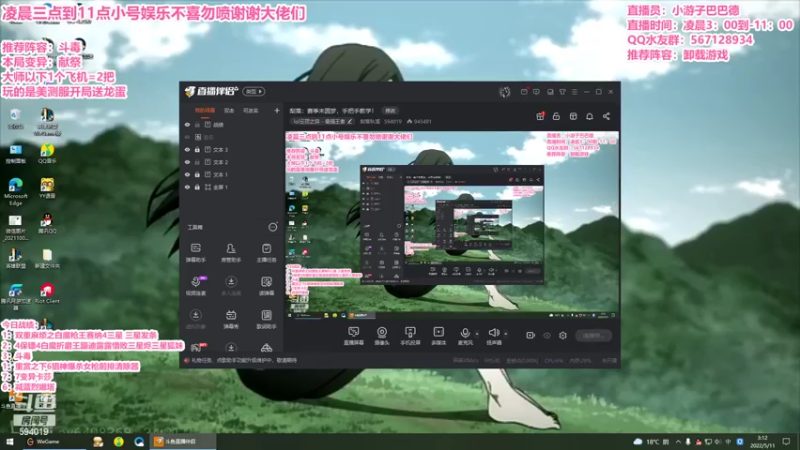Toggle visibility of 文本 1 layer
The width and height of the screenshot is (800, 450).
tap(187, 174)
